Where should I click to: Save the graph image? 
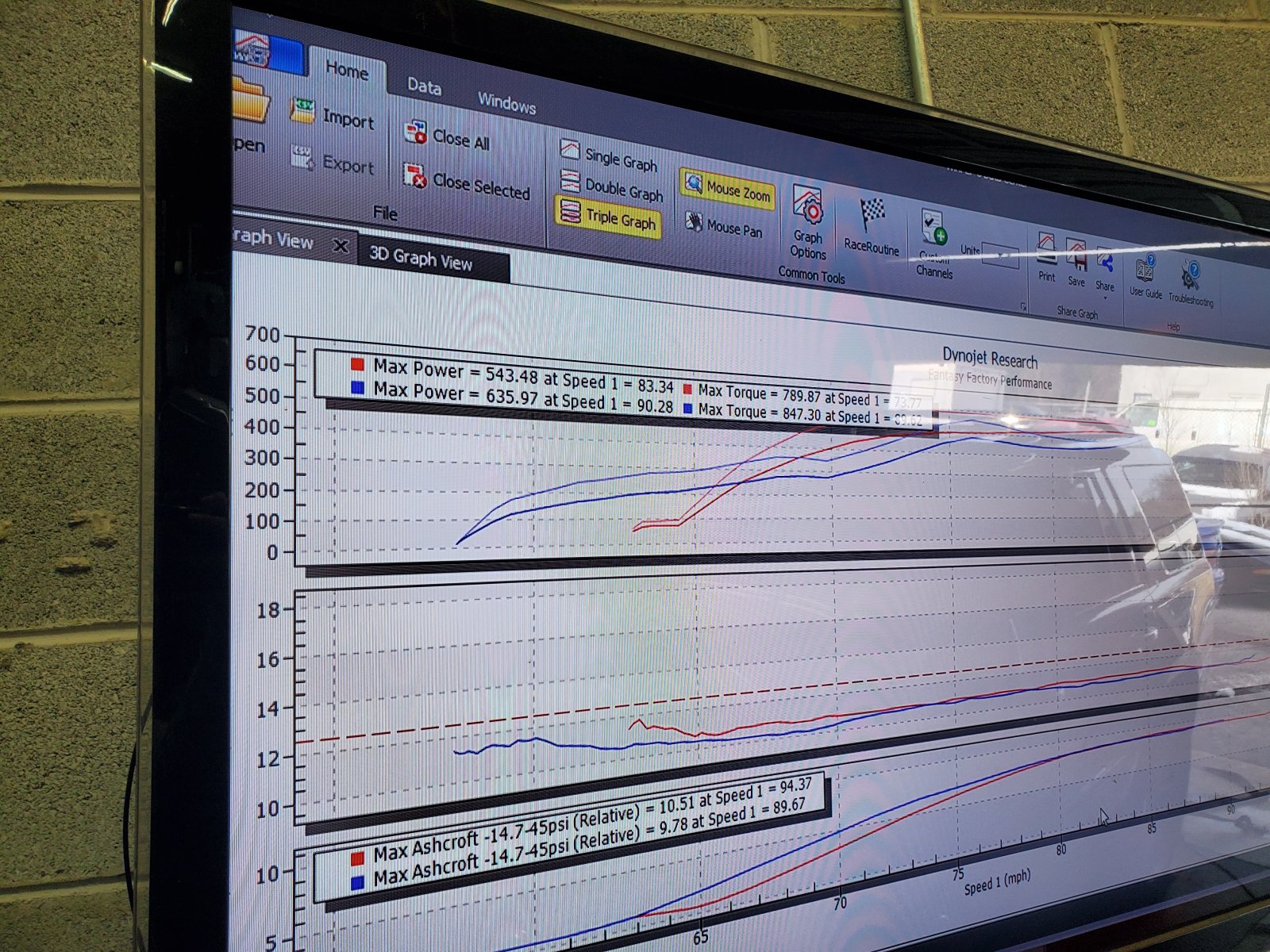coord(1076,263)
